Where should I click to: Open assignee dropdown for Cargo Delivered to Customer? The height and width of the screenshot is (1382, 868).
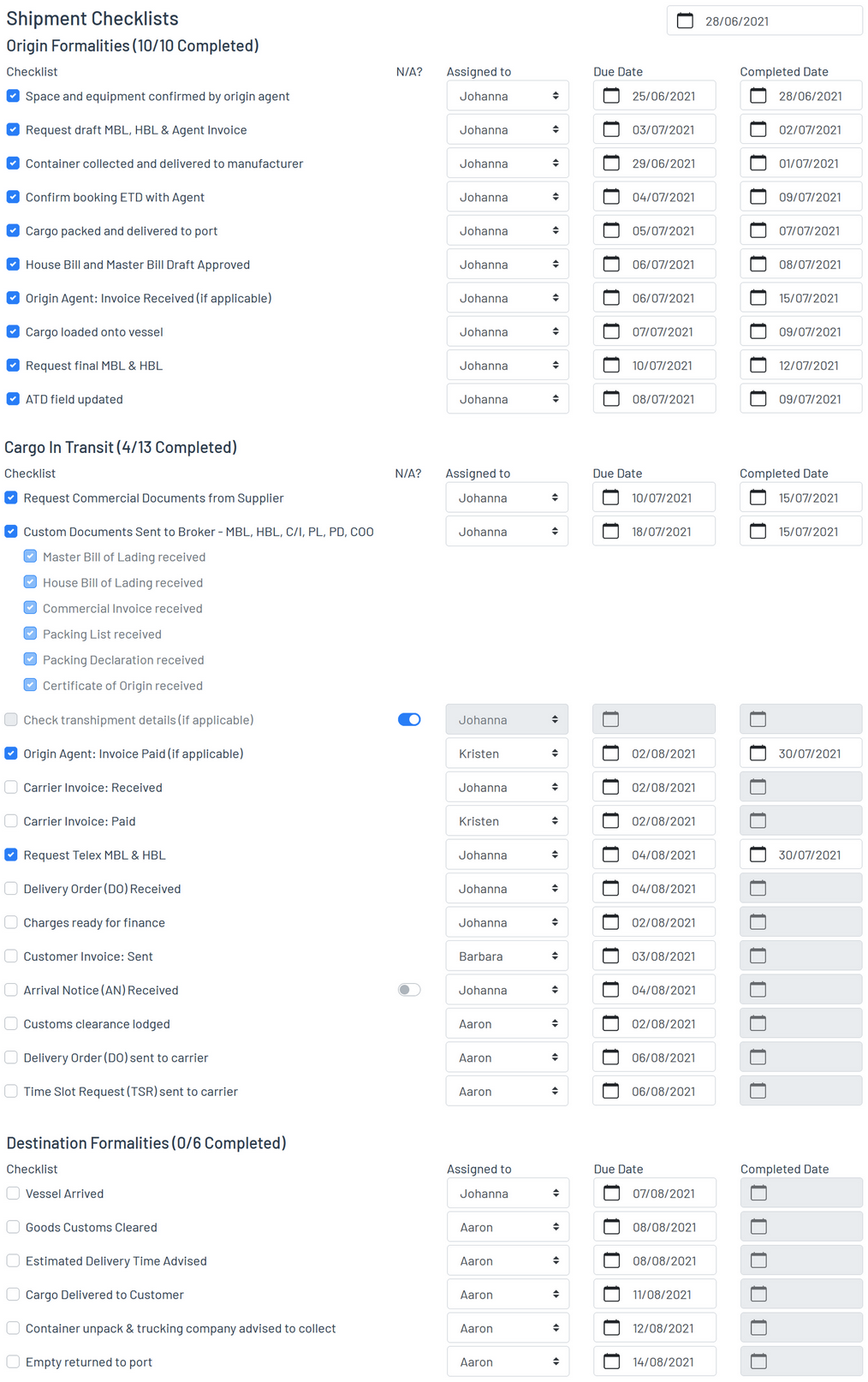[x=508, y=1295]
